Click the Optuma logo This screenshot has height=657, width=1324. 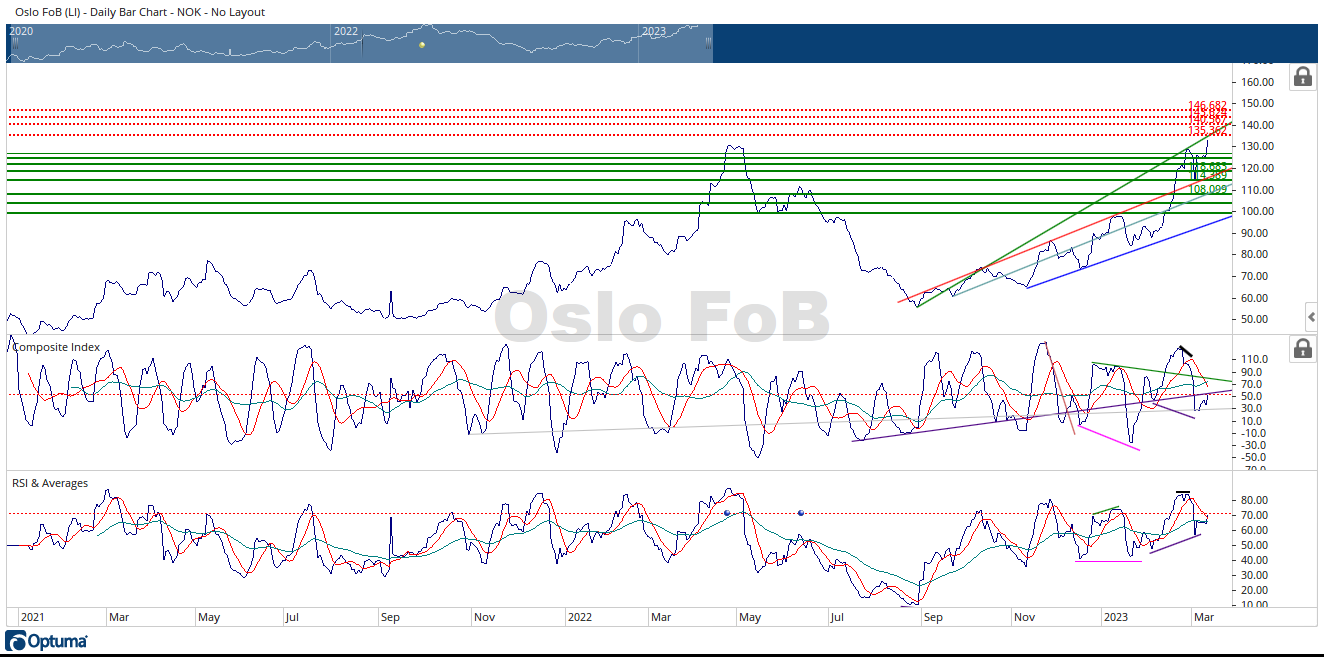[x=47, y=641]
